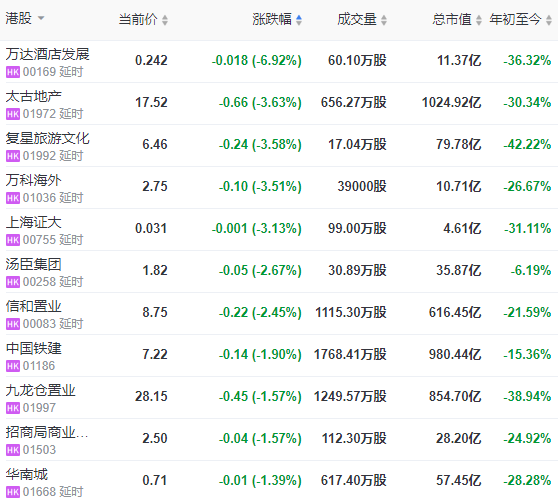Click year-to-date -42.22%

[x=527, y=144]
